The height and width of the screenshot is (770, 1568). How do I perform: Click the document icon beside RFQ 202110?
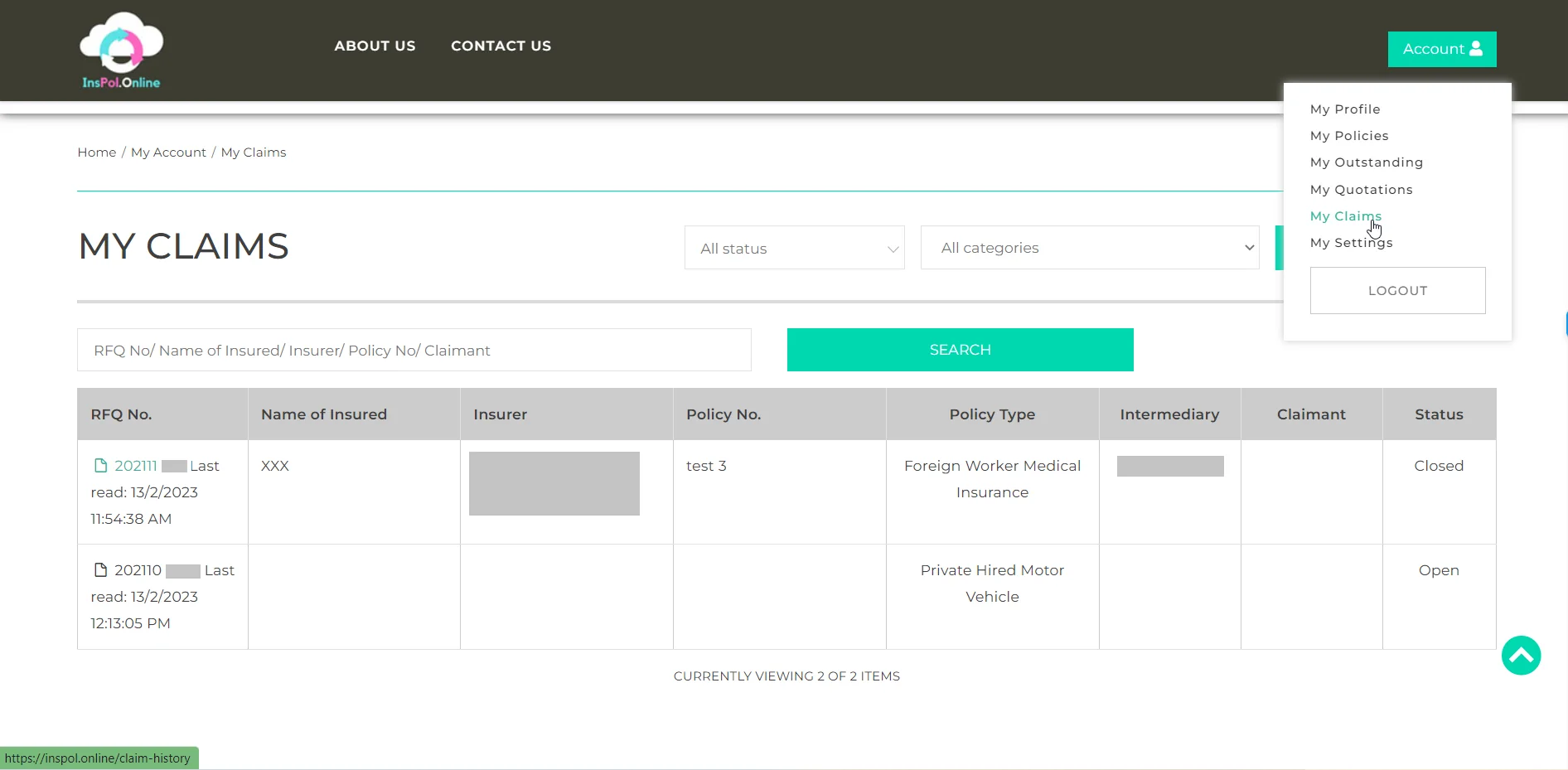pyautogui.click(x=100, y=570)
